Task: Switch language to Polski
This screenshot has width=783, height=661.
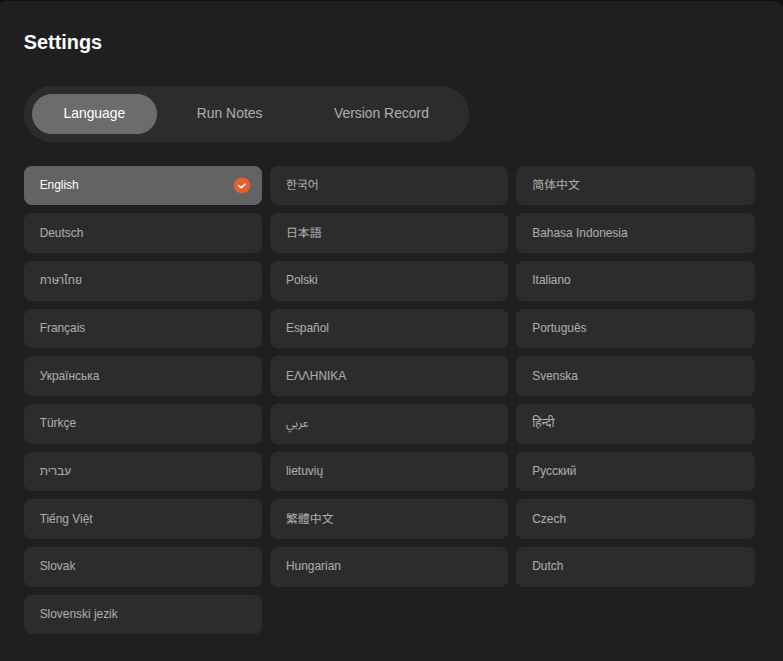Action: point(388,280)
